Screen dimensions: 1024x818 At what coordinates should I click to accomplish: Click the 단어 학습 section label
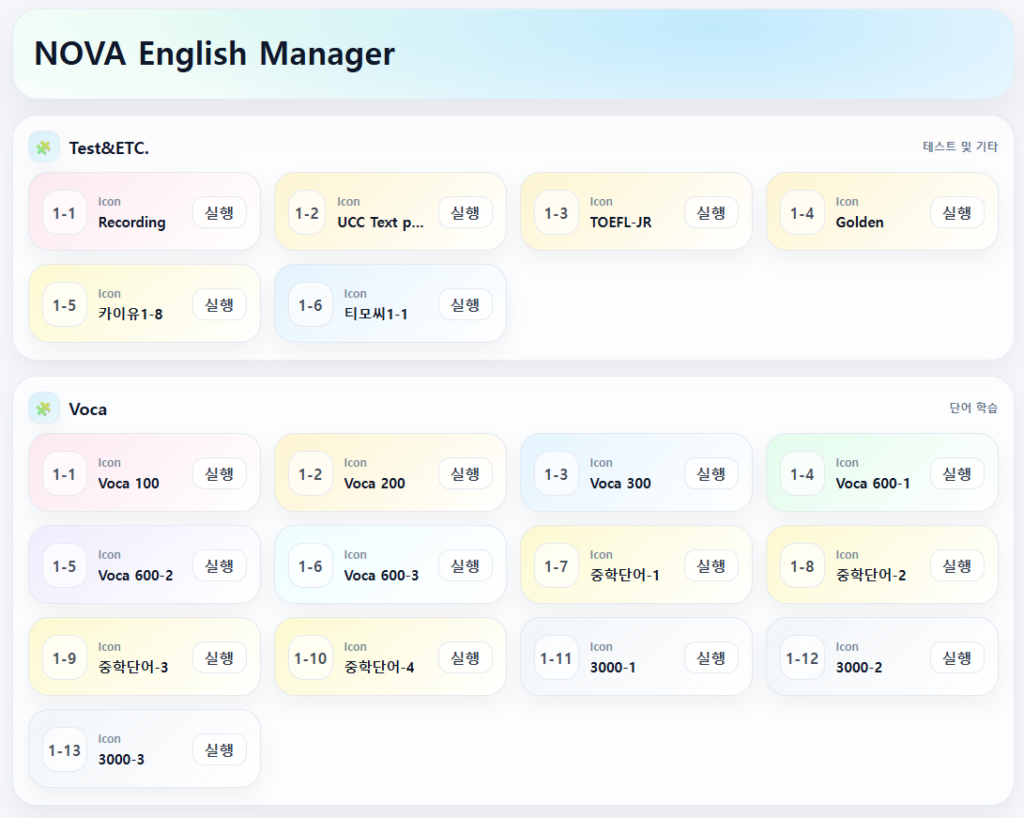tap(973, 408)
